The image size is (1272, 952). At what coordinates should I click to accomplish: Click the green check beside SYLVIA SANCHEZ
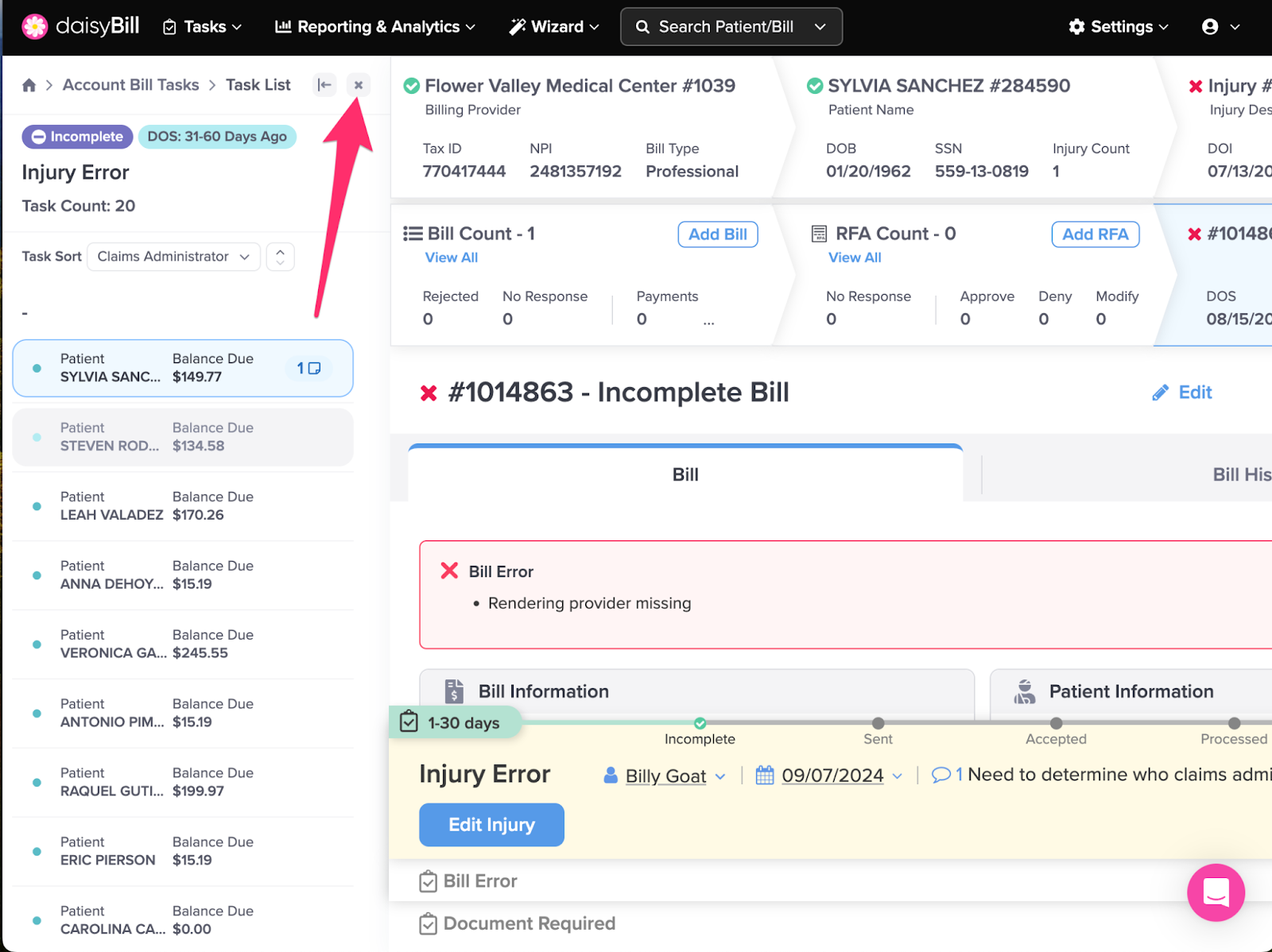[x=815, y=86]
